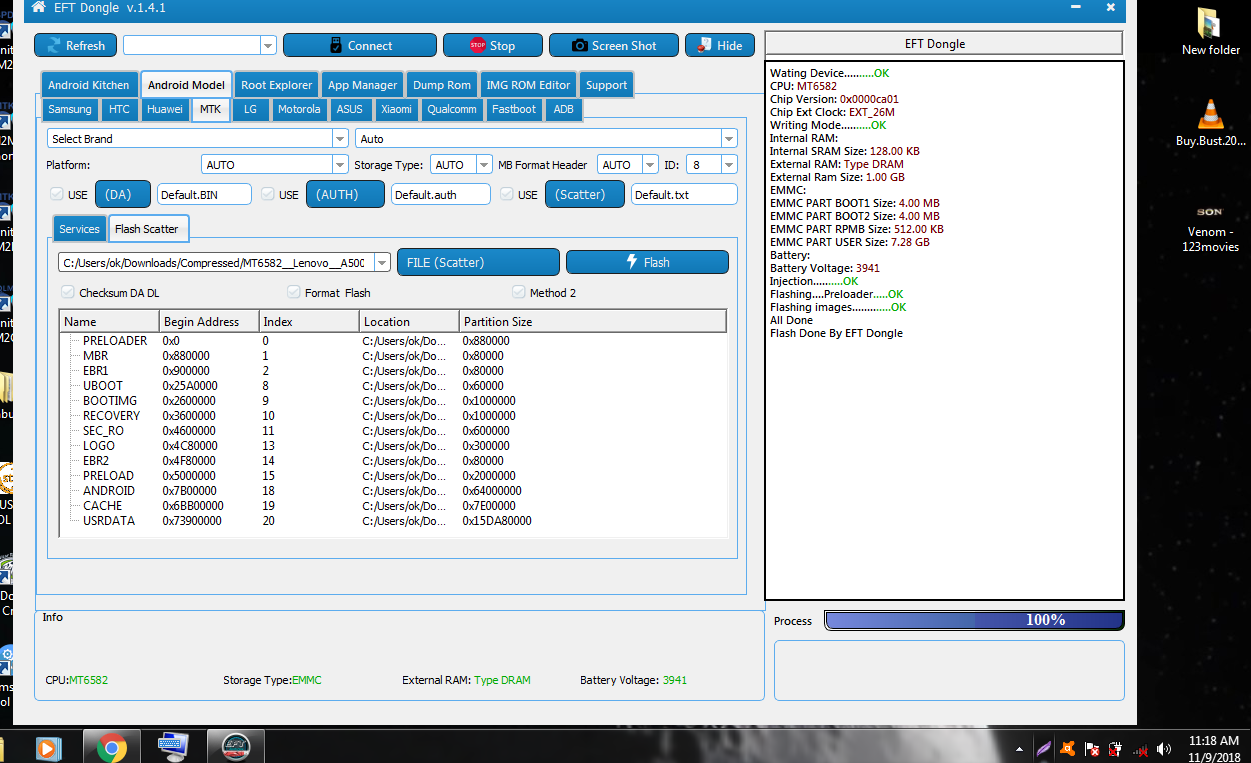Click the Flash button
The image size is (1251, 763).
click(x=647, y=262)
